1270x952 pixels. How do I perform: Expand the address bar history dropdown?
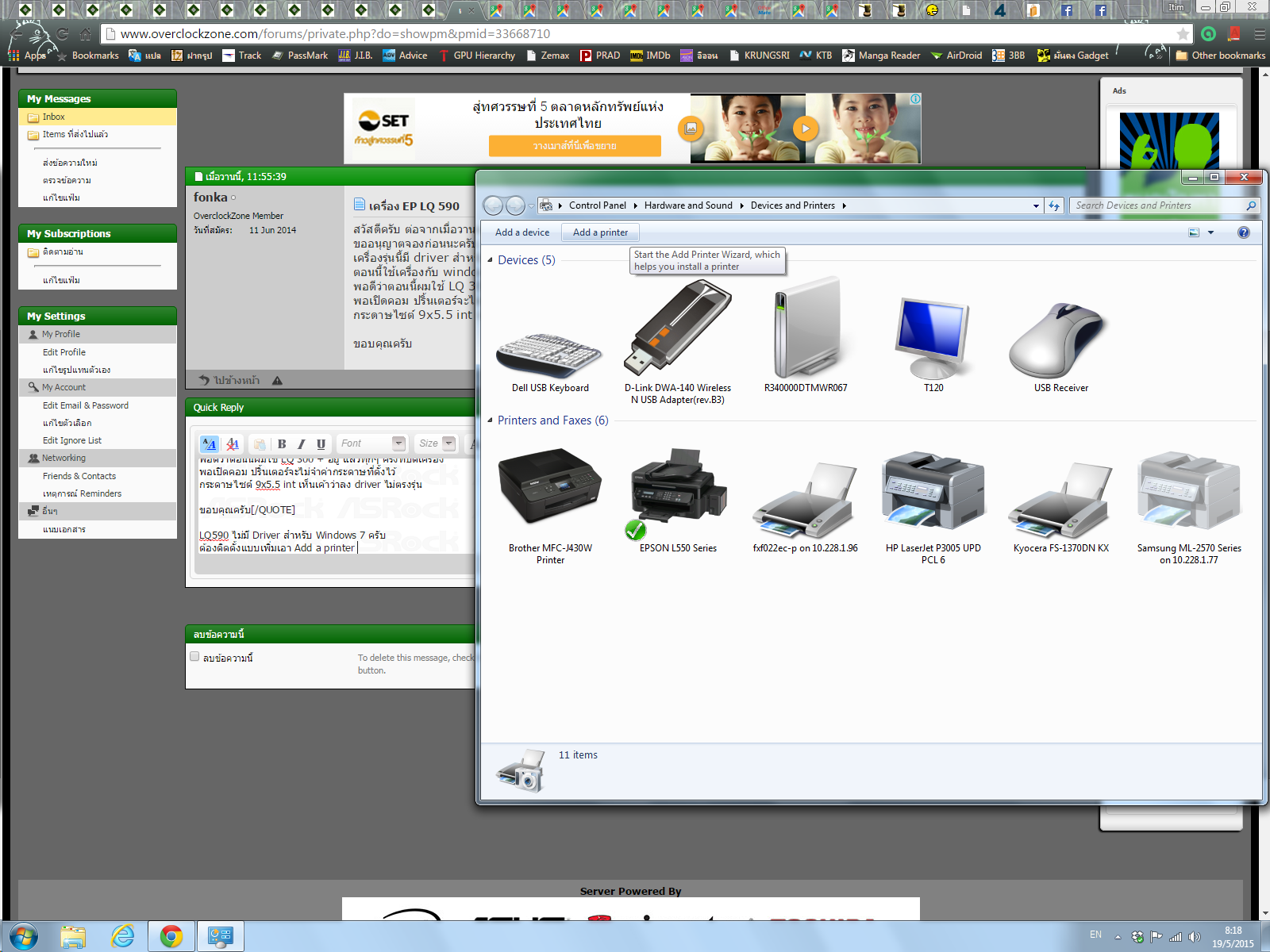point(1036,205)
